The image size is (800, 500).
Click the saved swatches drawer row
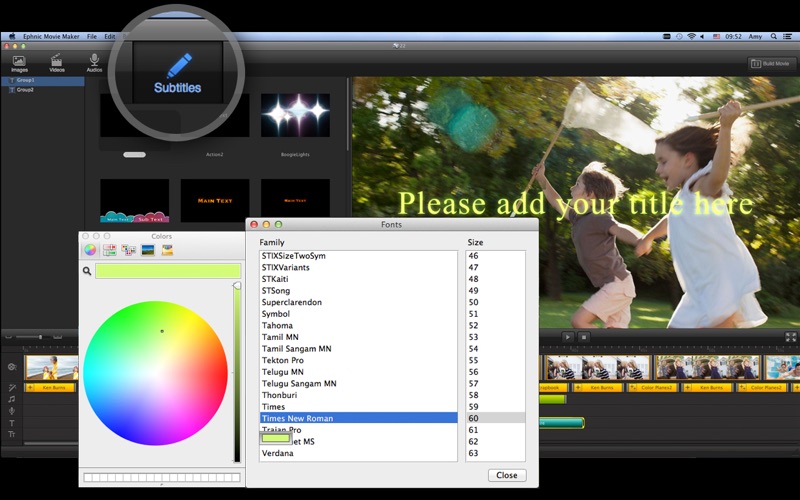point(162,478)
